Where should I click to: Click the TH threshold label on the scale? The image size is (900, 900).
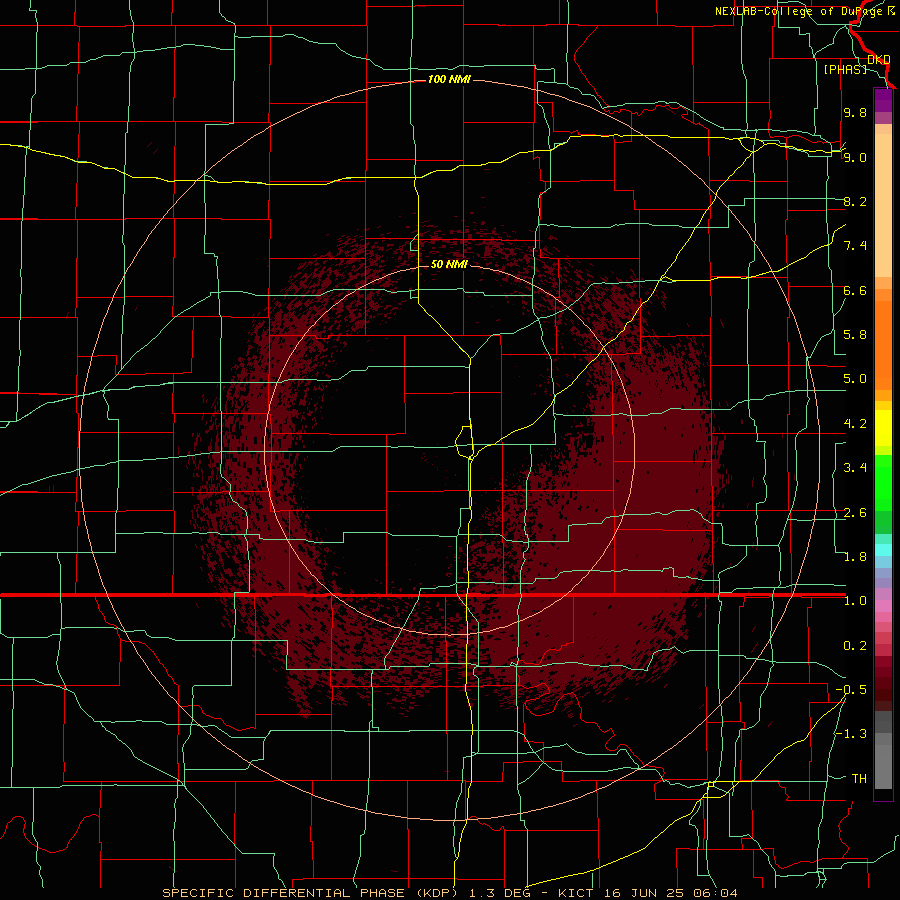[x=859, y=779]
